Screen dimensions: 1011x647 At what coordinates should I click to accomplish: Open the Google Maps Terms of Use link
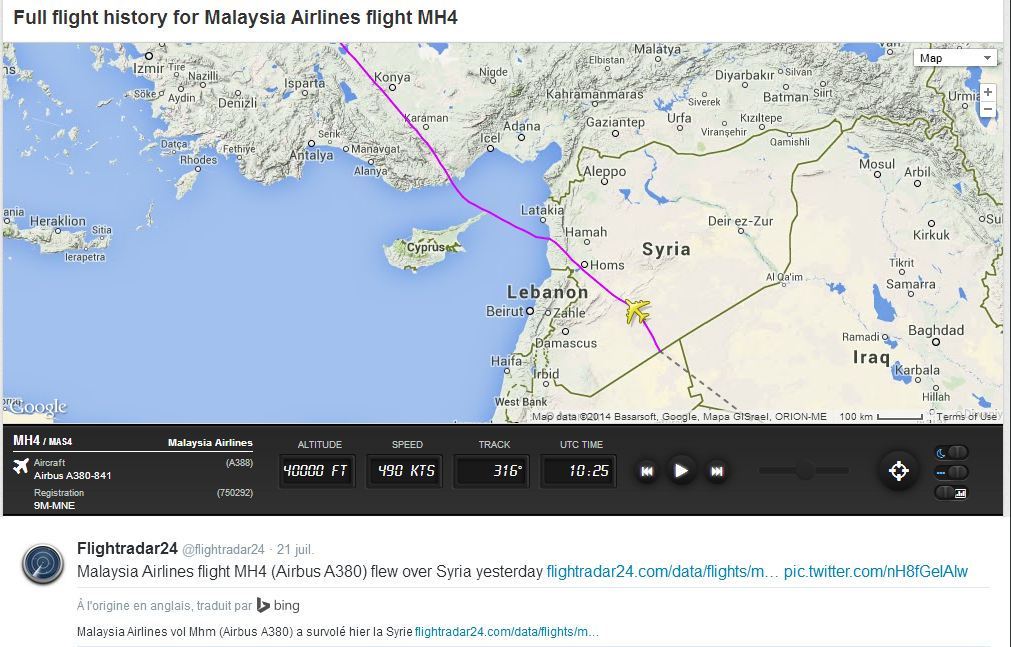point(966,417)
